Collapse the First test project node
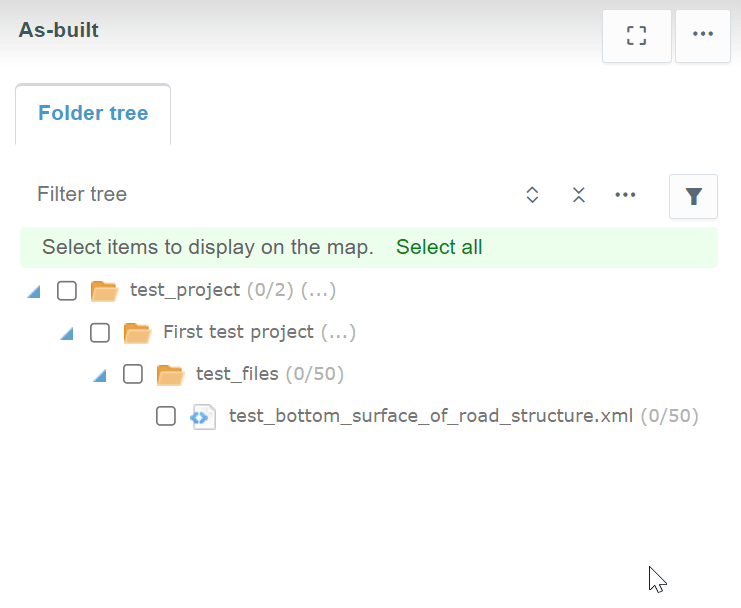This screenshot has width=741, height=608. [x=68, y=333]
